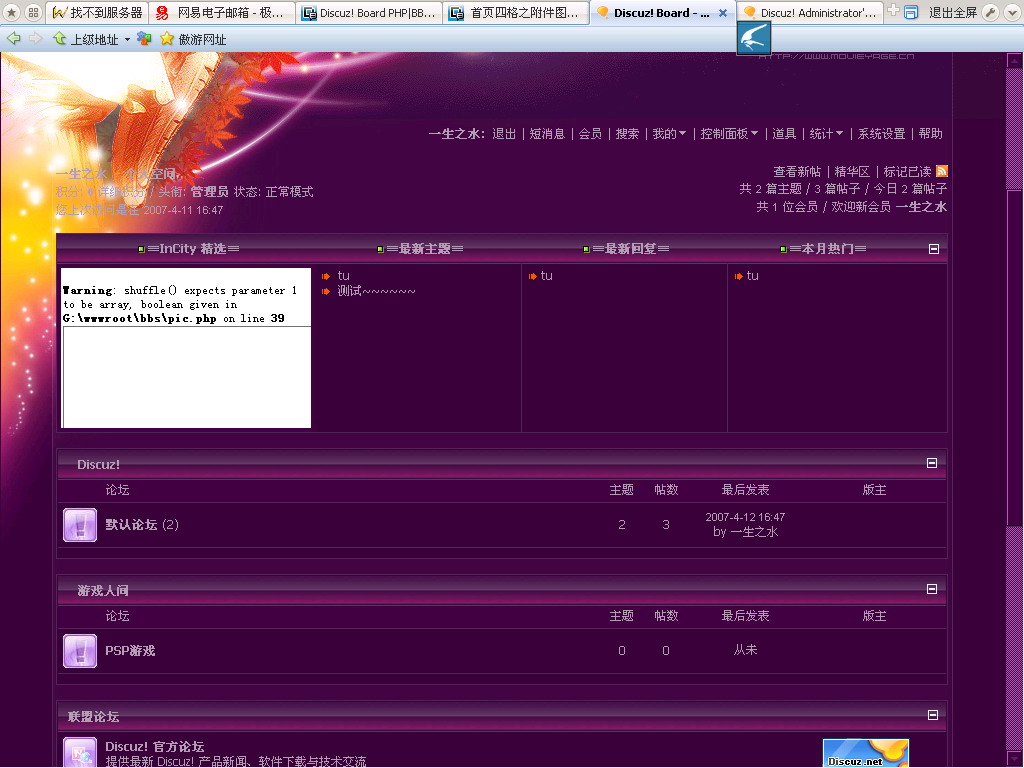Image resolution: width=1024 pixels, height=768 pixels.
Task: Click the 游戏人间 category title
Action: pos(103,590)
